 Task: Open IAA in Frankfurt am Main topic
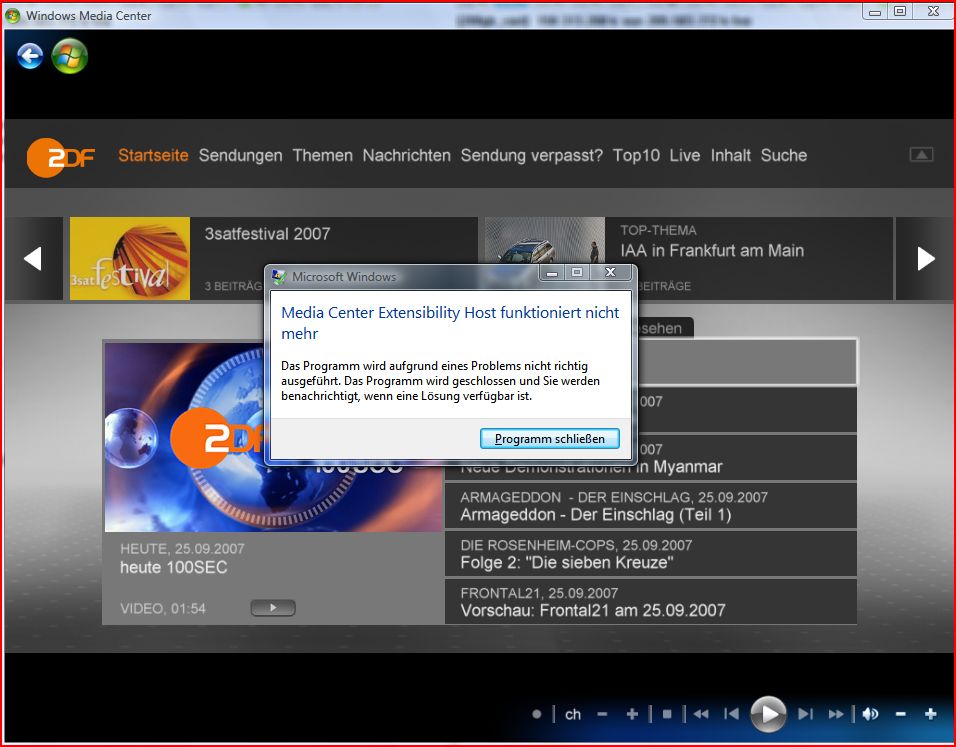[x=712, y=251]
